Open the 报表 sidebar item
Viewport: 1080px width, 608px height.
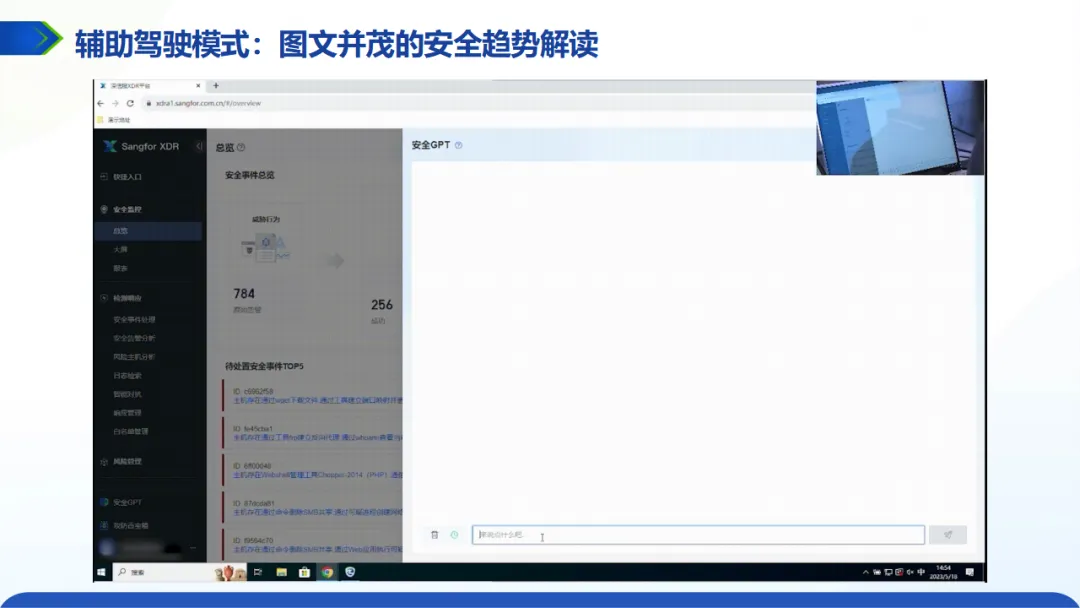tap(121, 268)
